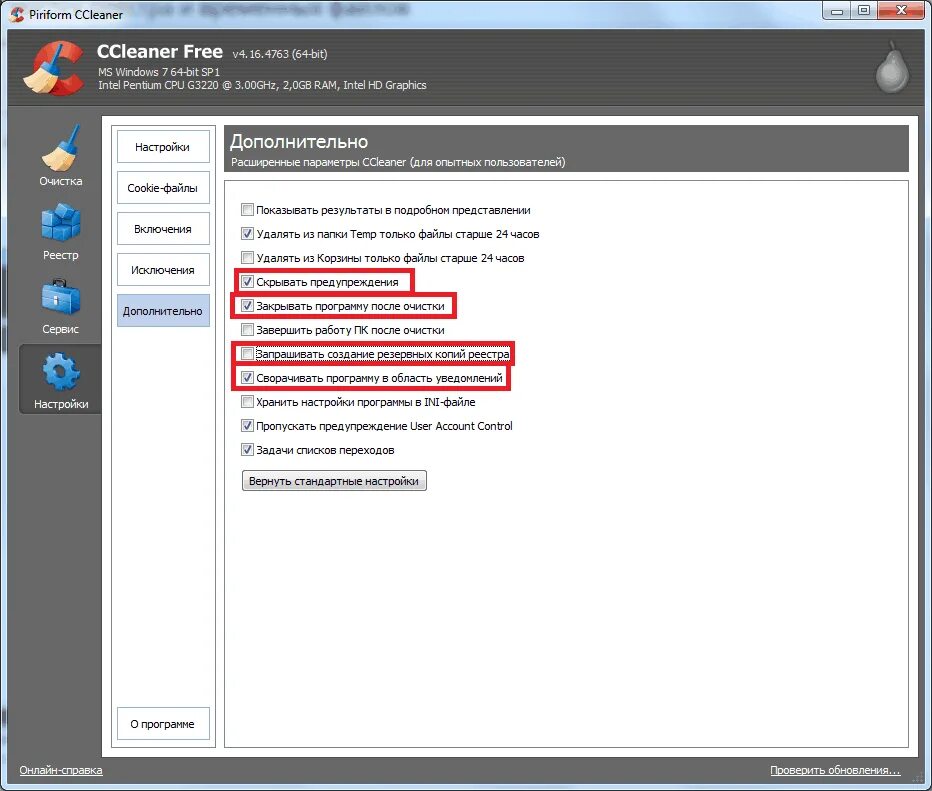Viewport: 932px width, 791px height.
Task: Click the CCleaner logo in header
Action: [53, 68]
